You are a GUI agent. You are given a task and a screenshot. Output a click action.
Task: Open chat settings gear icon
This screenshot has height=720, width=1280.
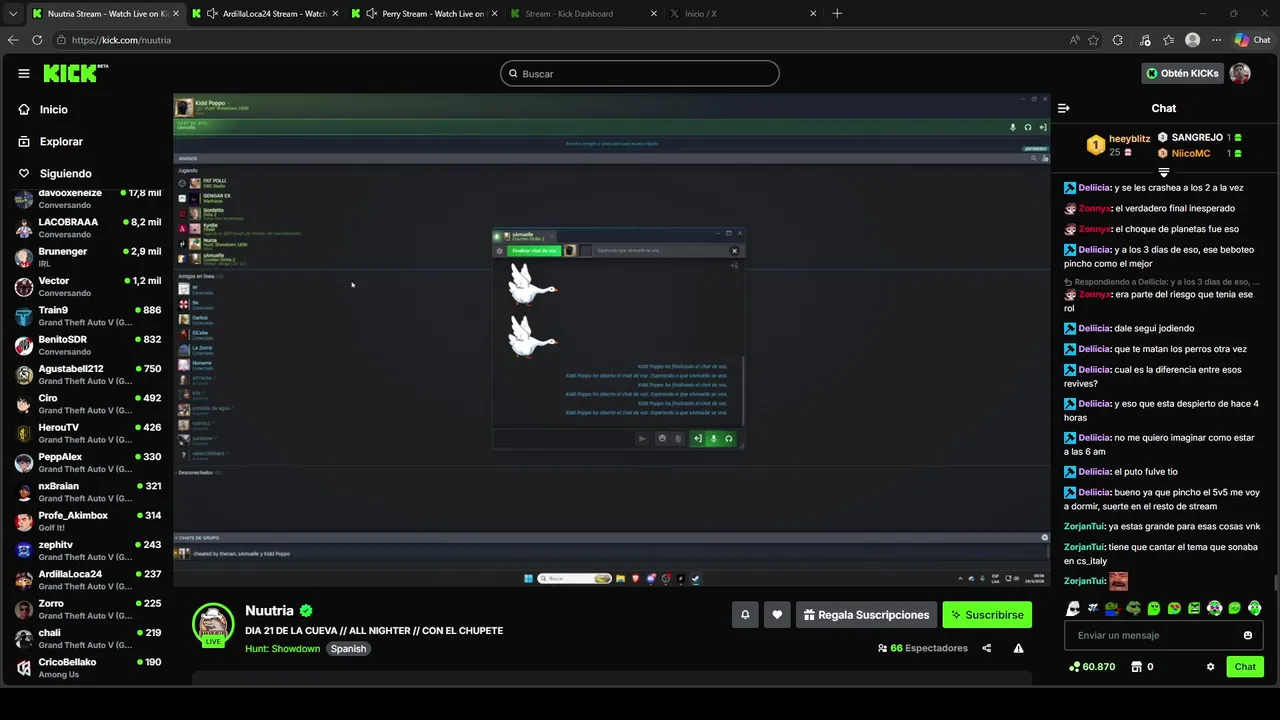1210,667
